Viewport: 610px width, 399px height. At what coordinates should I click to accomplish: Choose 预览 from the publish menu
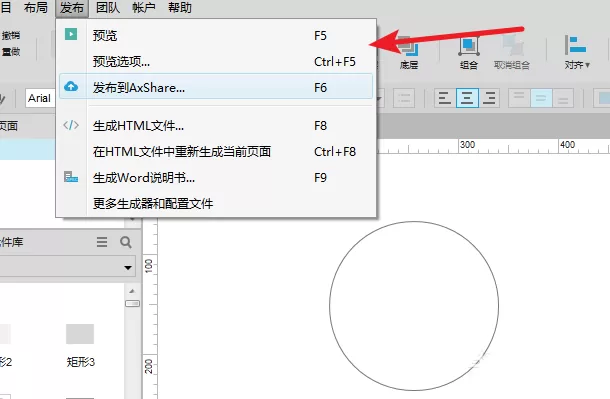216,36
